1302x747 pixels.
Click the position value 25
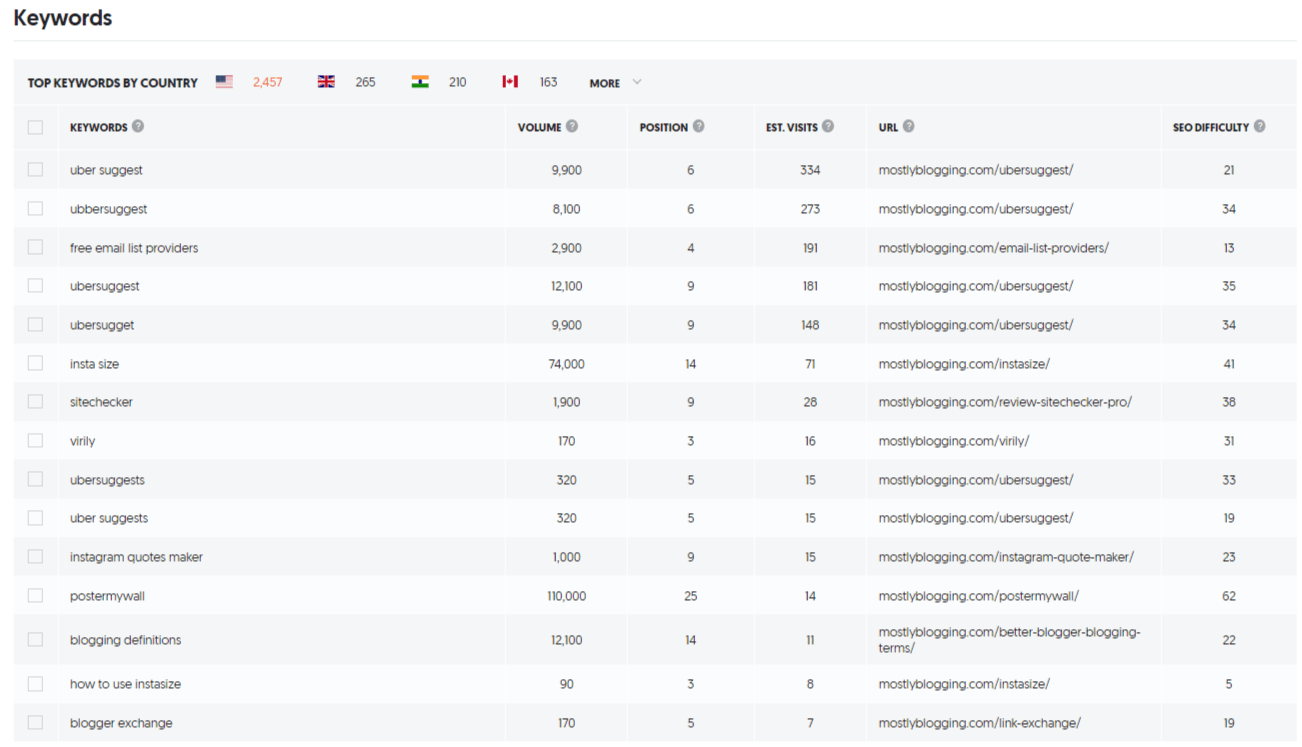tap(691, 596)
